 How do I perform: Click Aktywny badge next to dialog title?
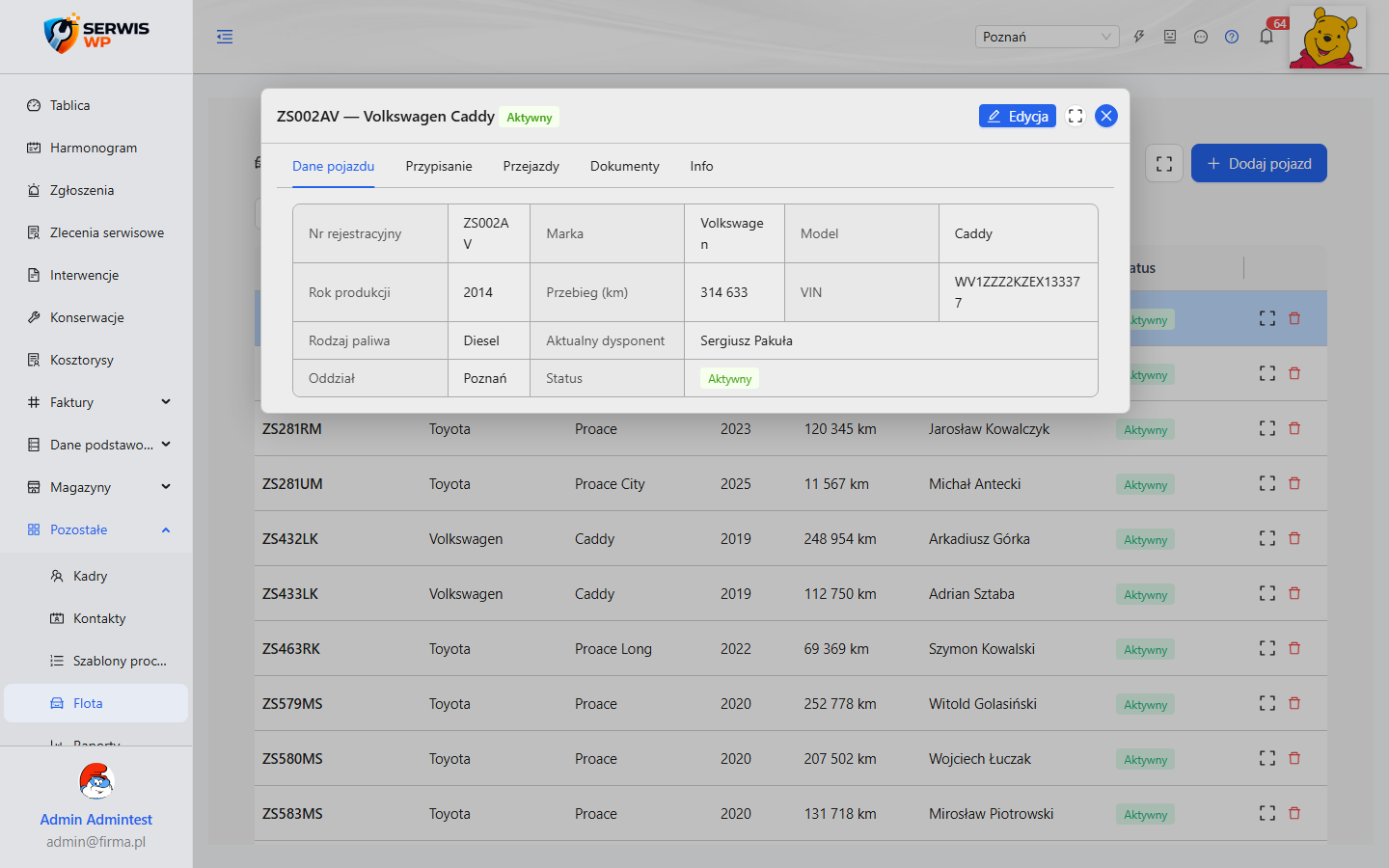coord(530,118)
